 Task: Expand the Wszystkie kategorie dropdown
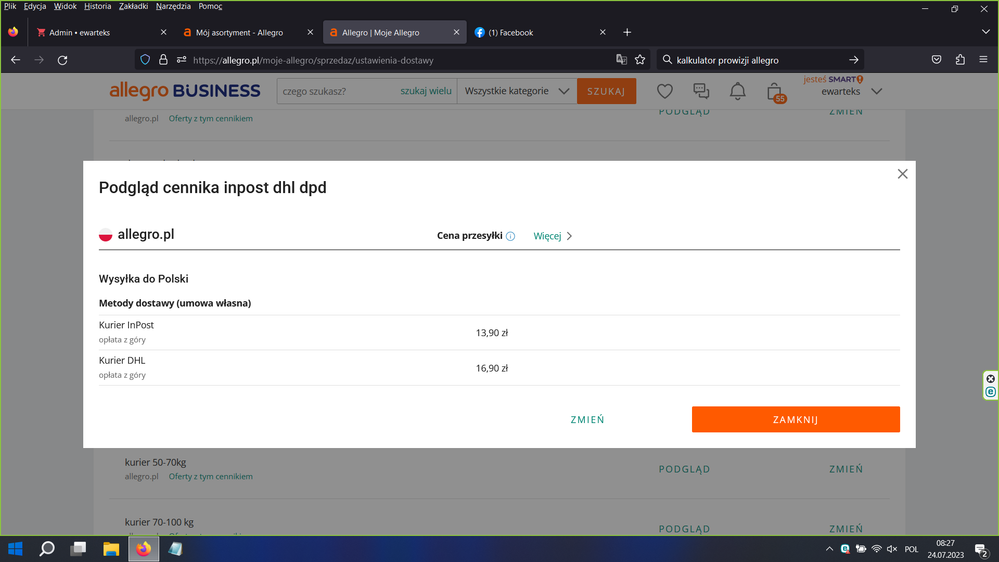point(517,91)
